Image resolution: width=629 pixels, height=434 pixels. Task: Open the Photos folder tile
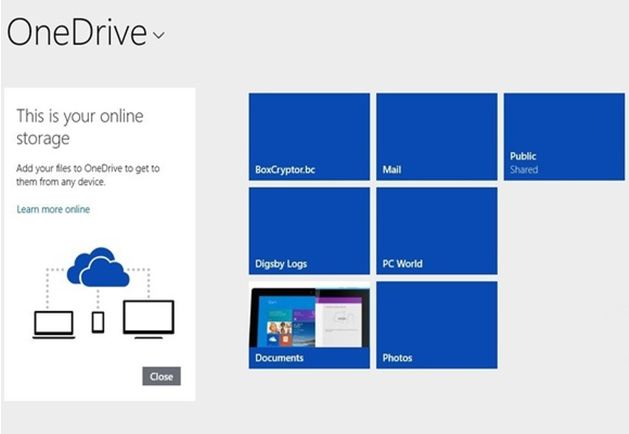click(x=437, y=325)
